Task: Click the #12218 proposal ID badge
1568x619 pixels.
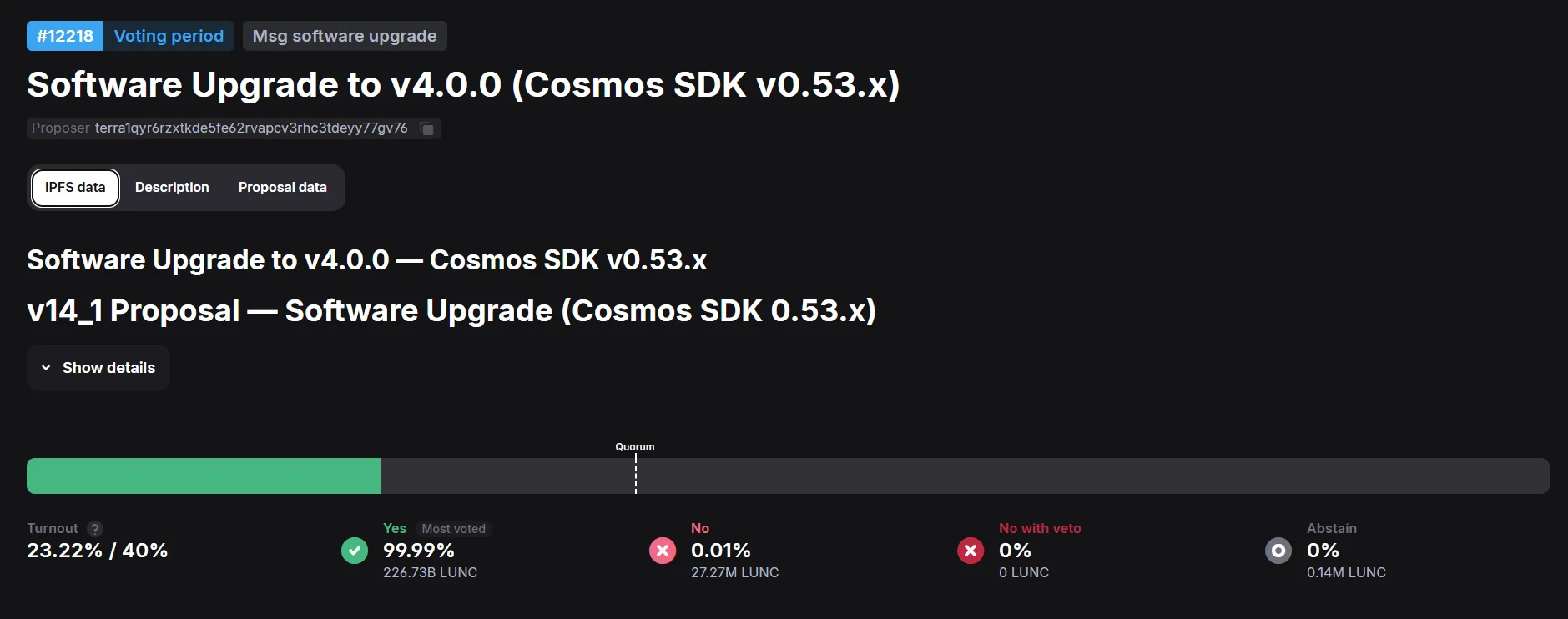Action: (x=65, y=36)
